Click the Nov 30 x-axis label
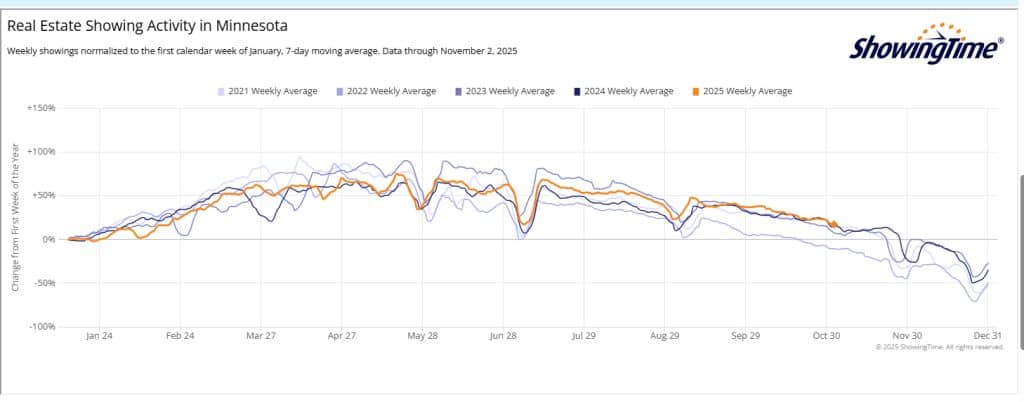This screenshot has height=402, width=1024. pos(907,336)
